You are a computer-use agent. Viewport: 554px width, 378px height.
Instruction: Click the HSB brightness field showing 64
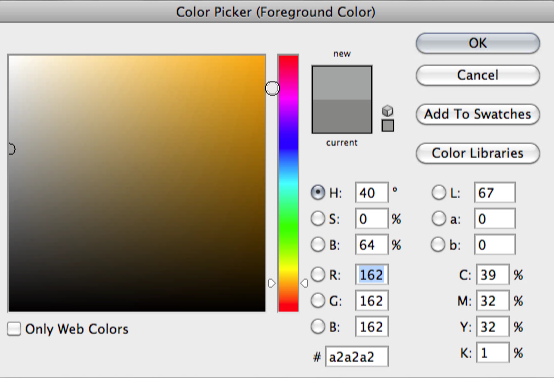[x=372, y=244]
